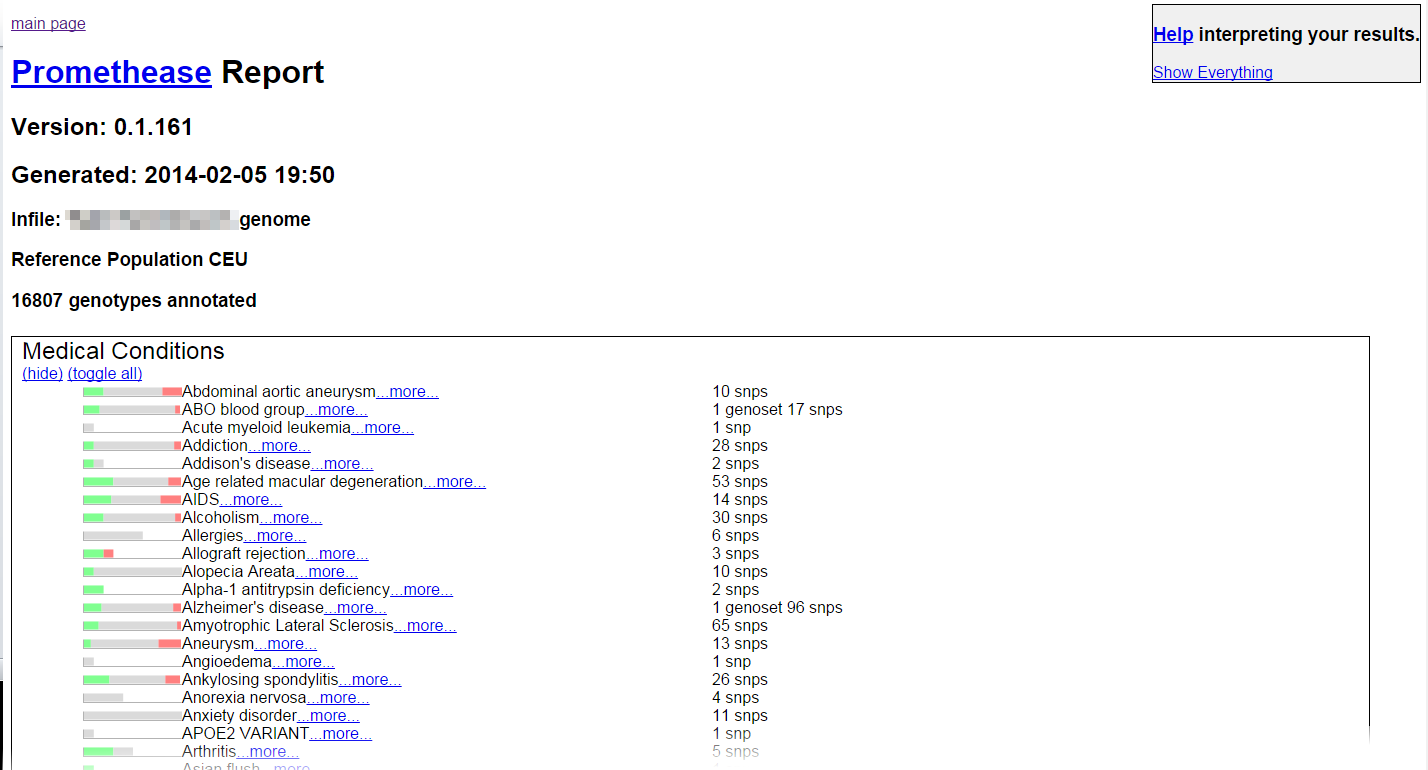The width and height of the screenshot is (1428, 770).
Task: Click the Ankylosing spondylitis condition name
Action: (260, 680)
